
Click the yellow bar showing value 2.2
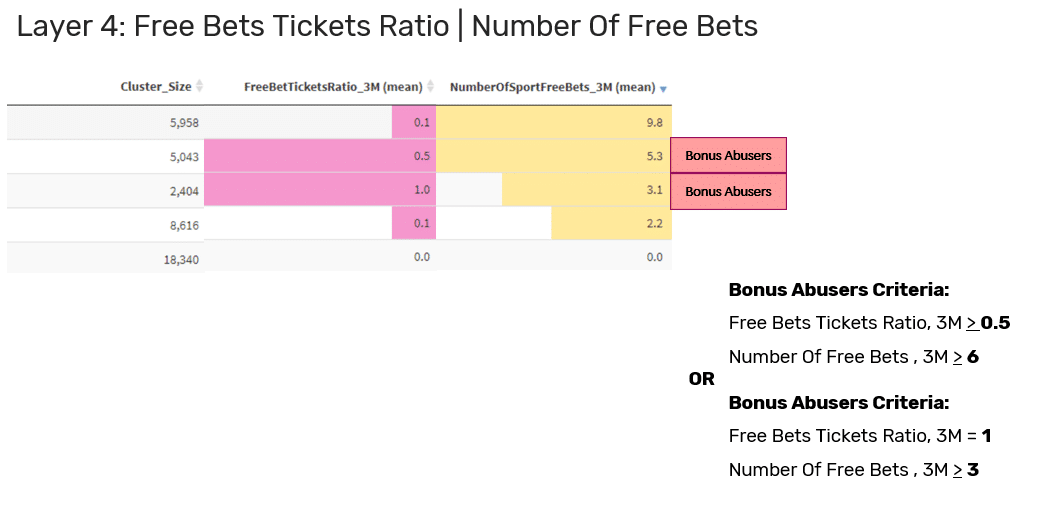(610, 224)
